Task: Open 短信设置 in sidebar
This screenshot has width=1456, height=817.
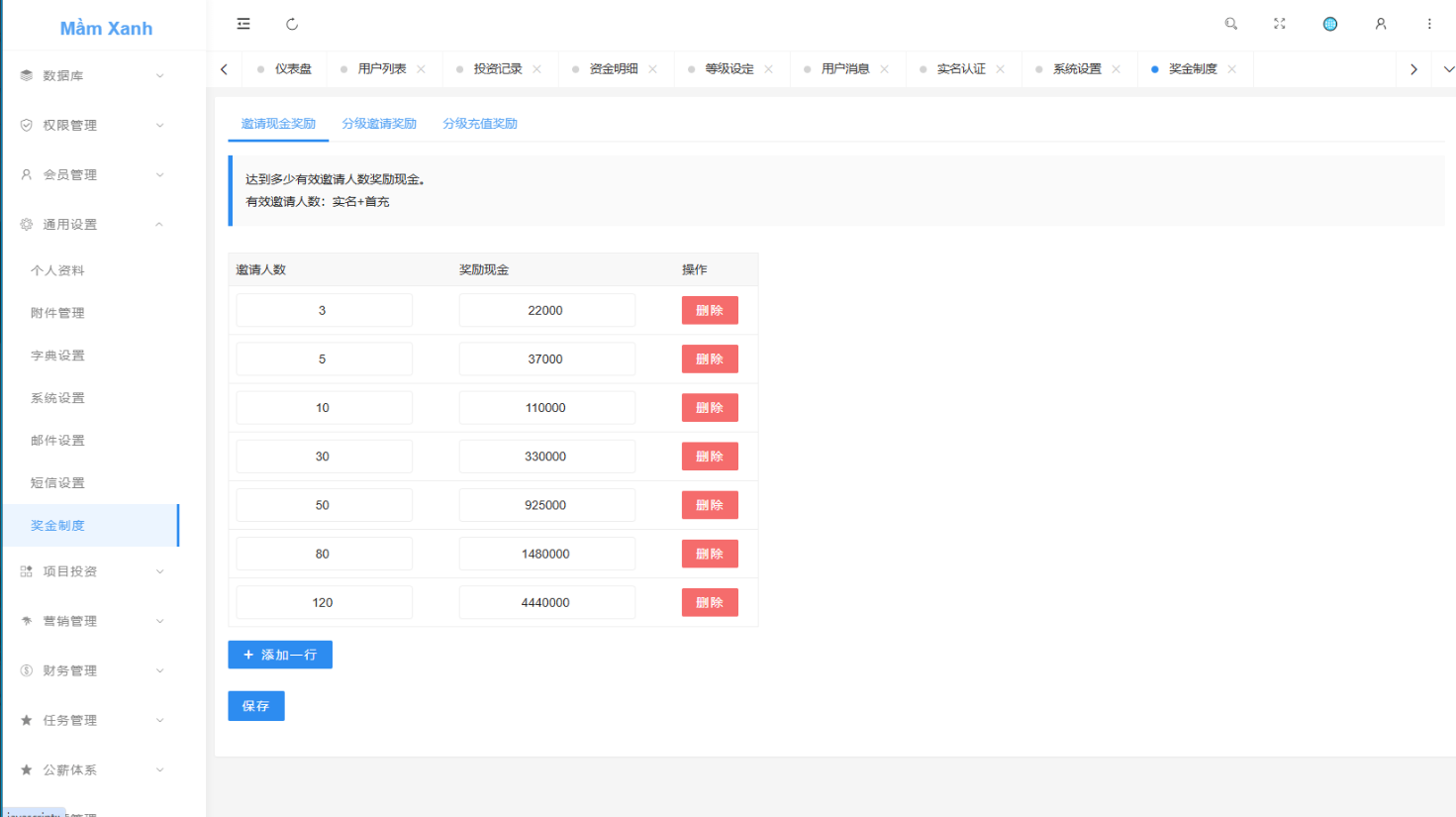Action: click(91, 483)
